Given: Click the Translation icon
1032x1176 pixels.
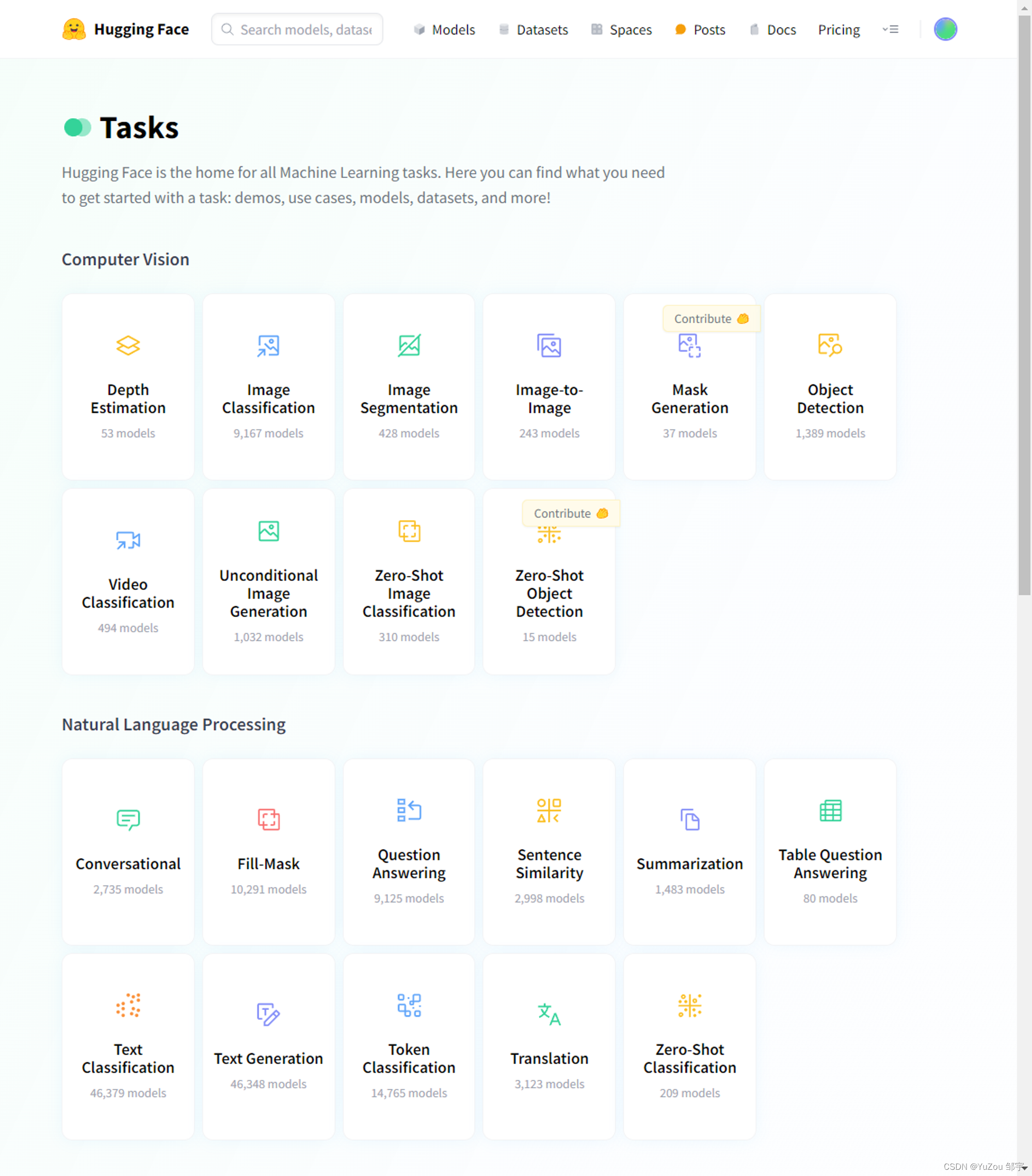Looking at the screenshot, I should point(549,1014).
